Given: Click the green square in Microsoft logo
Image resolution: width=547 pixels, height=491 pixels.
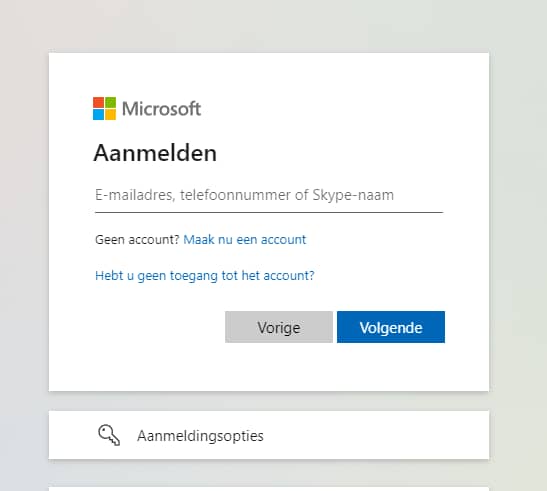Looking at the screenshot, I should (x=111, y=103).
